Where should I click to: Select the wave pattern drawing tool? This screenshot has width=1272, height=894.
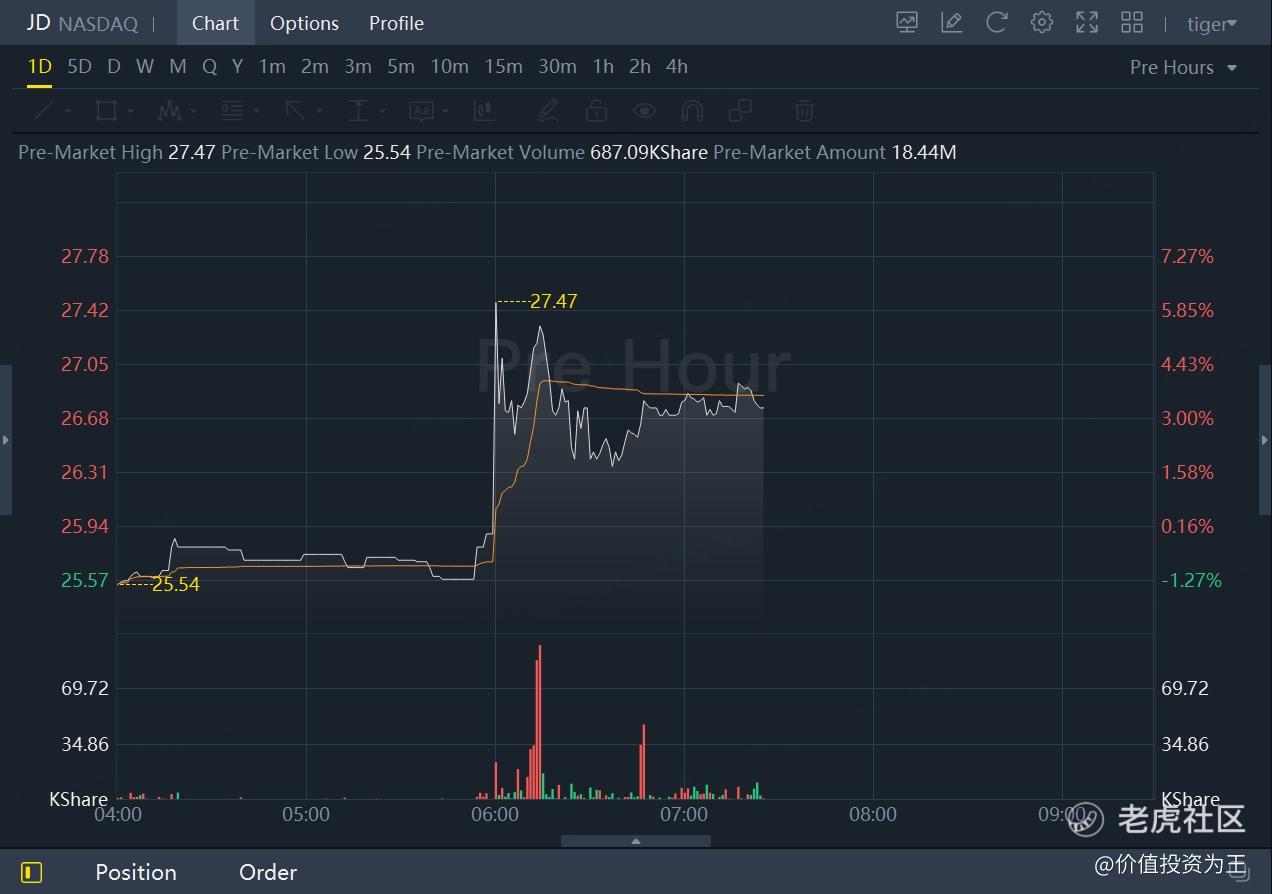click(x=169, y=110)
